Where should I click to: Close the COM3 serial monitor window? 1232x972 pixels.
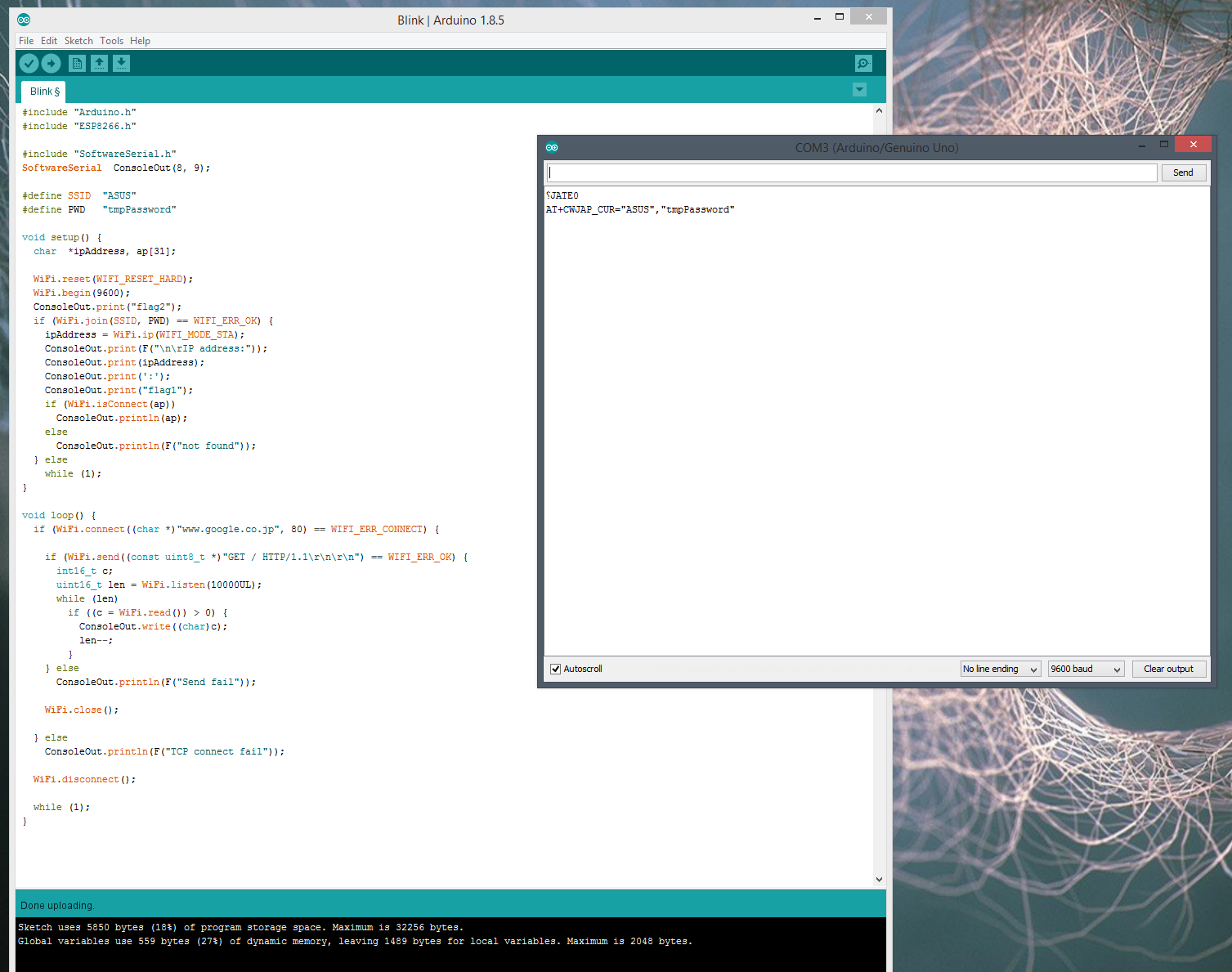pos(1193,144)
